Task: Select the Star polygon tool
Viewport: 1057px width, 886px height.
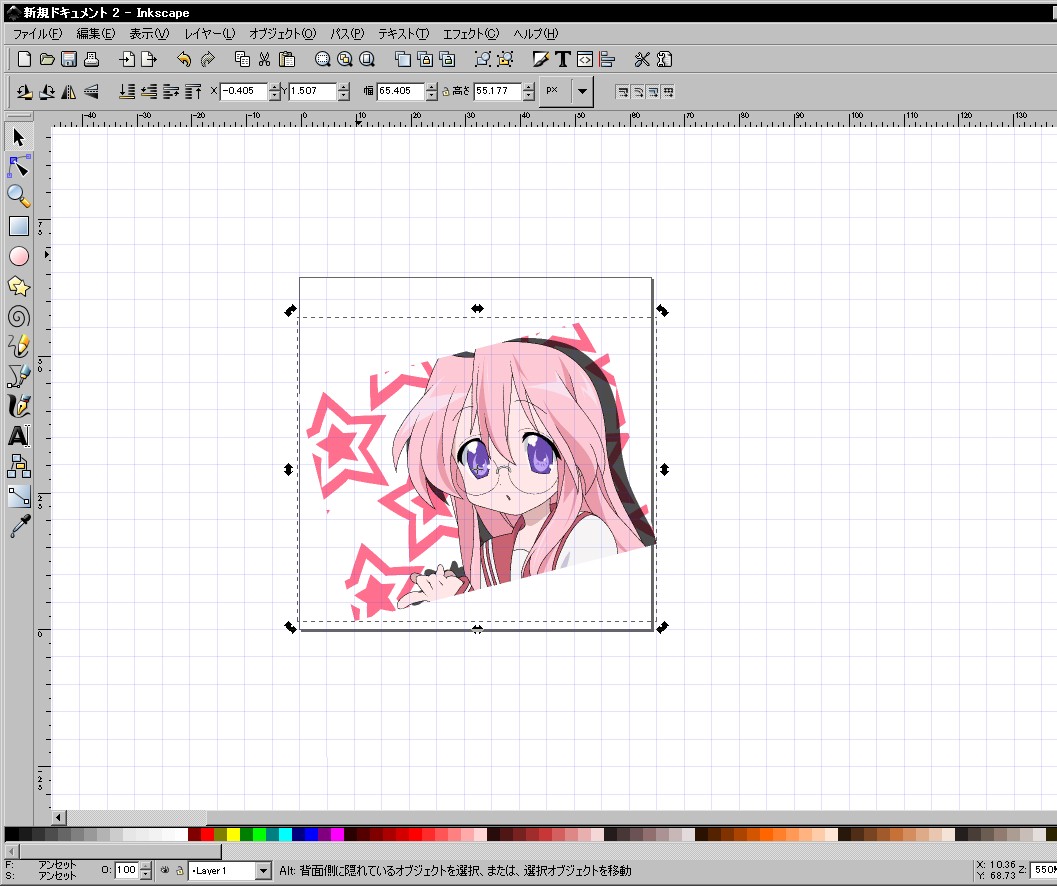Action: pos(18,287)
